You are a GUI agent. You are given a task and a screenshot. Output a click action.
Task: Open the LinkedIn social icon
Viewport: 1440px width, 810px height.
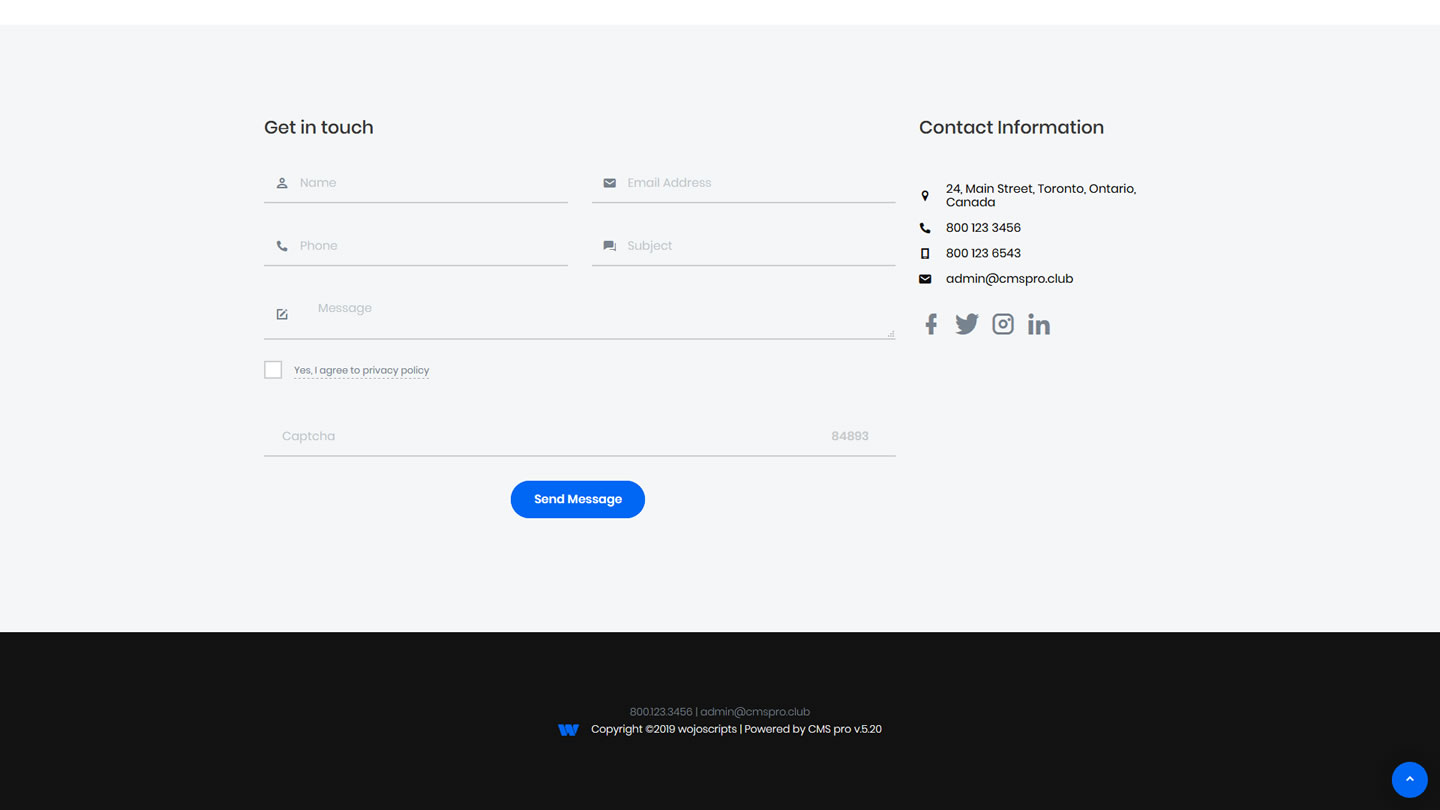1039,325
